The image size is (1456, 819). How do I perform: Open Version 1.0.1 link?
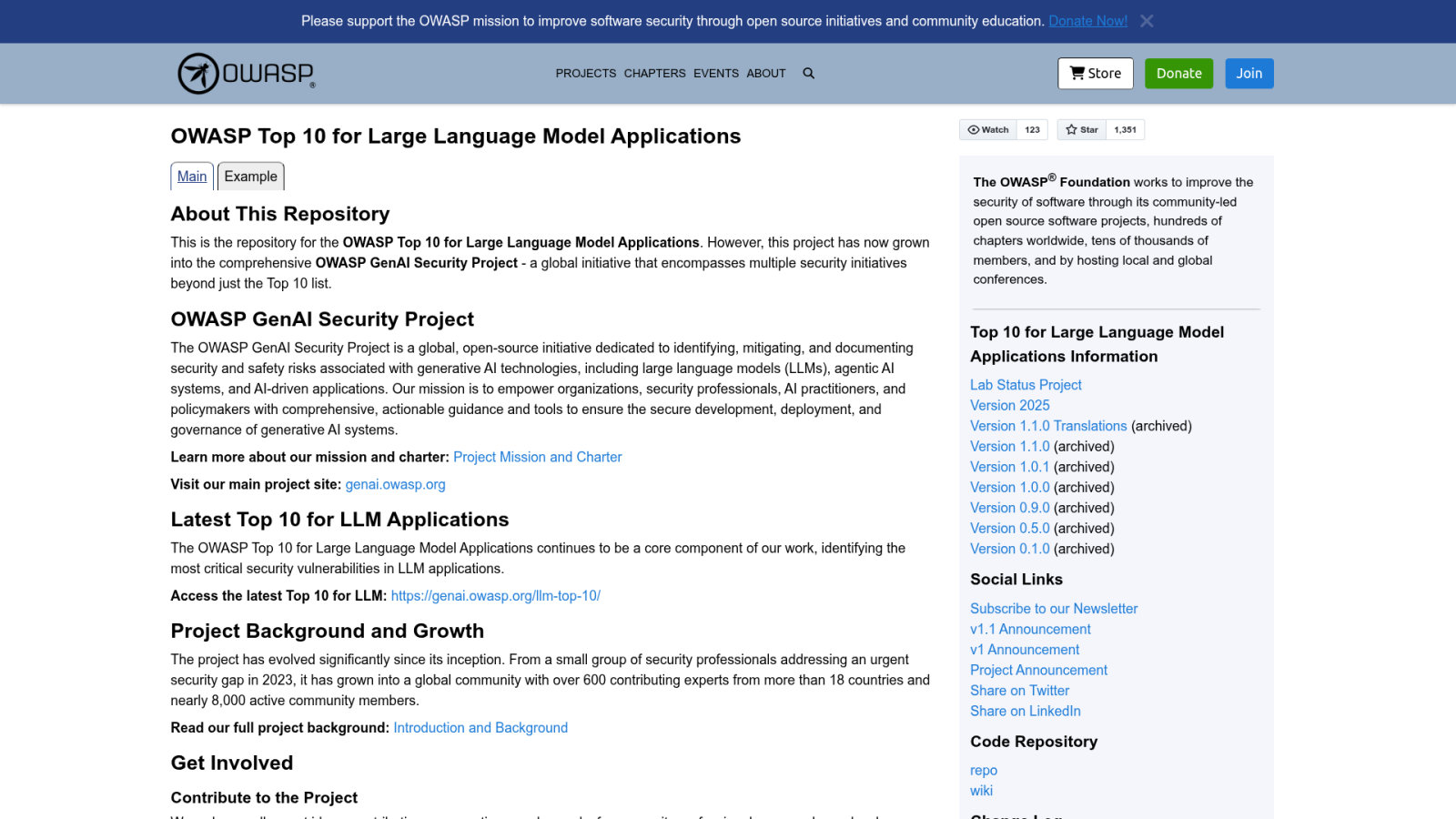[1010, 467]
